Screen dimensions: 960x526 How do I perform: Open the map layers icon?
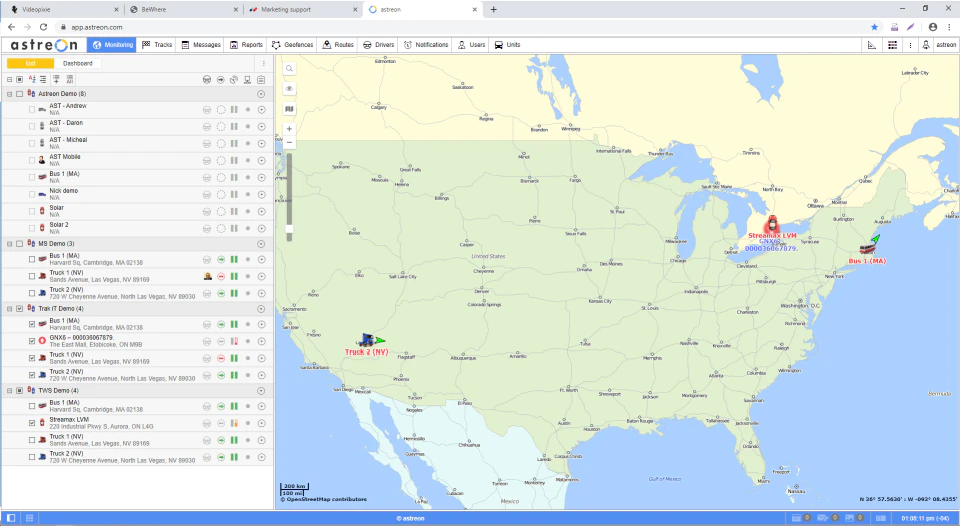click(x=289, y=109)
